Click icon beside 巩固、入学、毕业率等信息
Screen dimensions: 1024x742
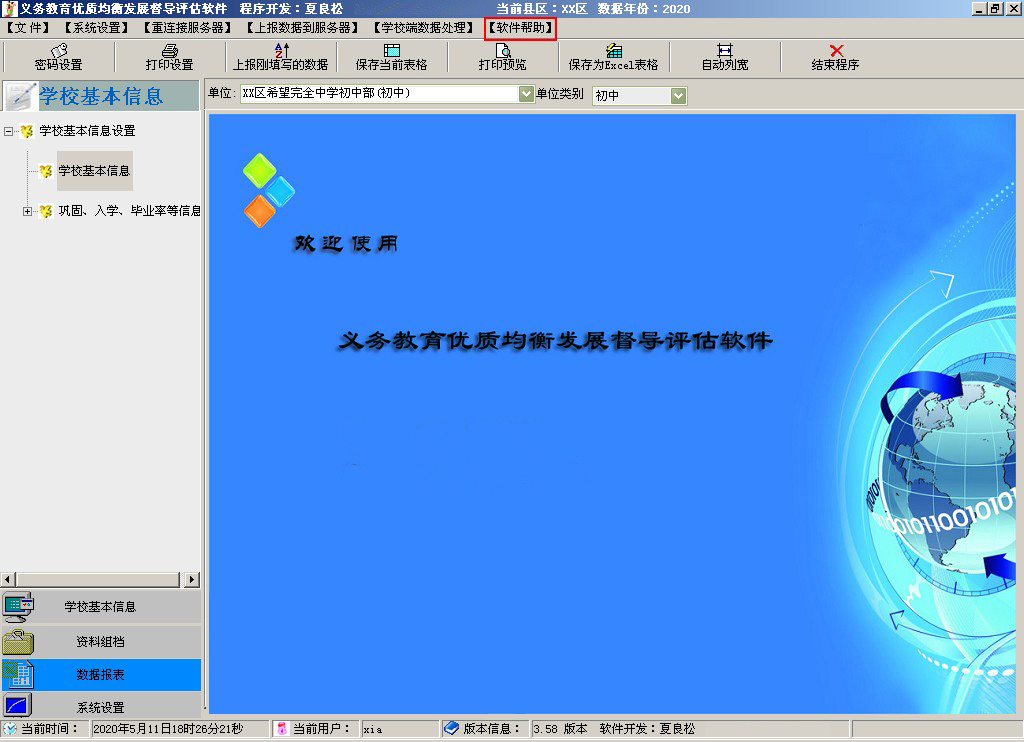46,211
